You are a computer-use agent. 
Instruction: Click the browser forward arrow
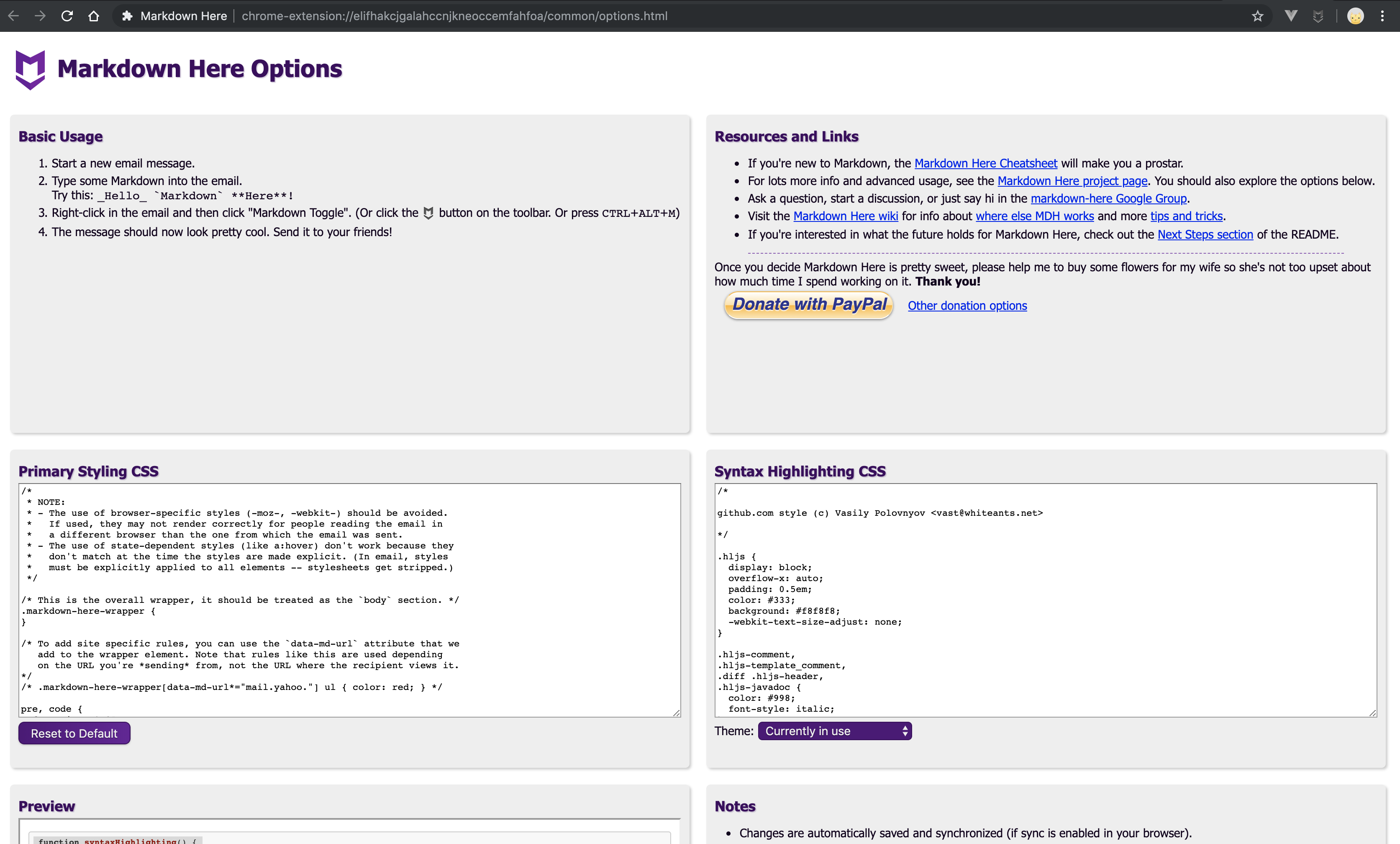pos(40,16)
